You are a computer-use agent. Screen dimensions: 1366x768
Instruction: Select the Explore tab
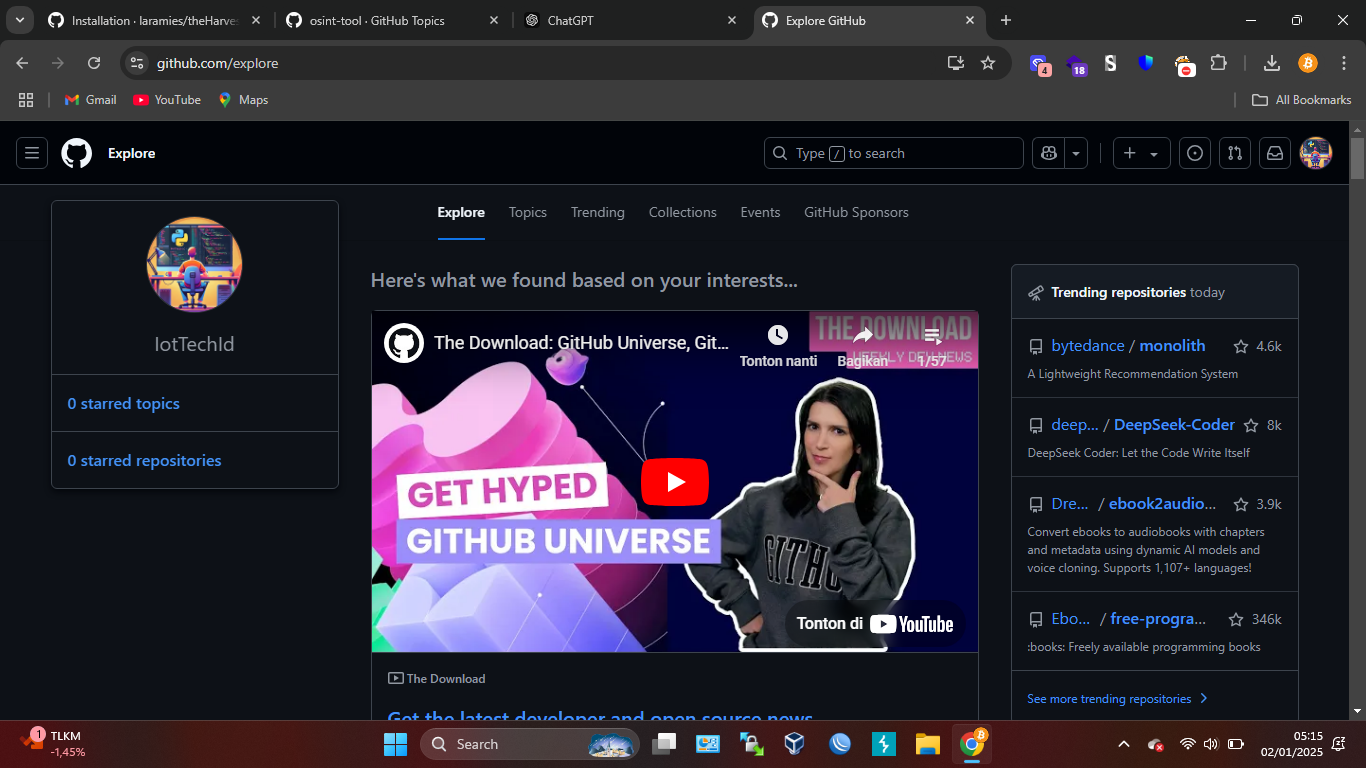click(461, 212)
